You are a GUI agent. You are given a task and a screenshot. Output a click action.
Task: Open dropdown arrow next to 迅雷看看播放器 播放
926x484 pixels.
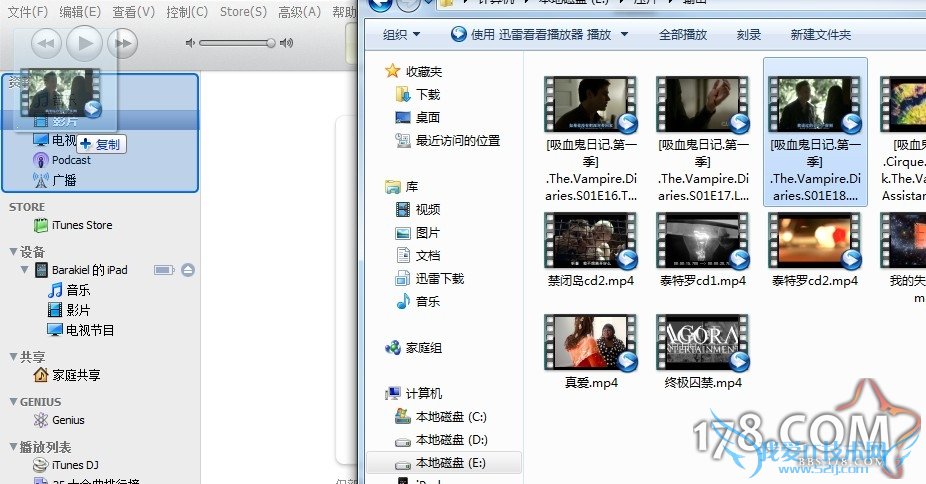coord(624,35)
